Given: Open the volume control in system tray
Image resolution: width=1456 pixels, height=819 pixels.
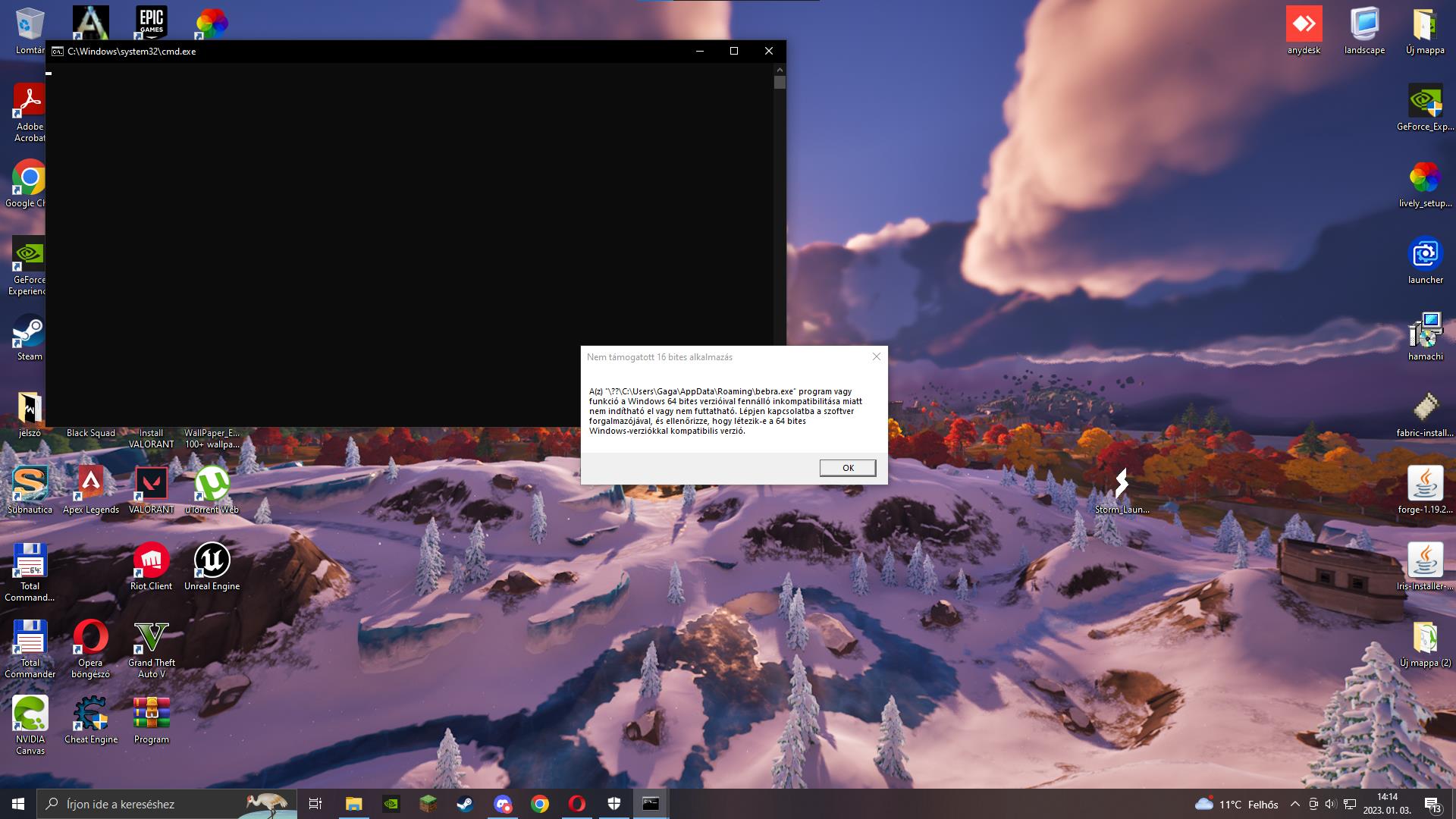Looking at the screenshot, I should pos(1331,804).
